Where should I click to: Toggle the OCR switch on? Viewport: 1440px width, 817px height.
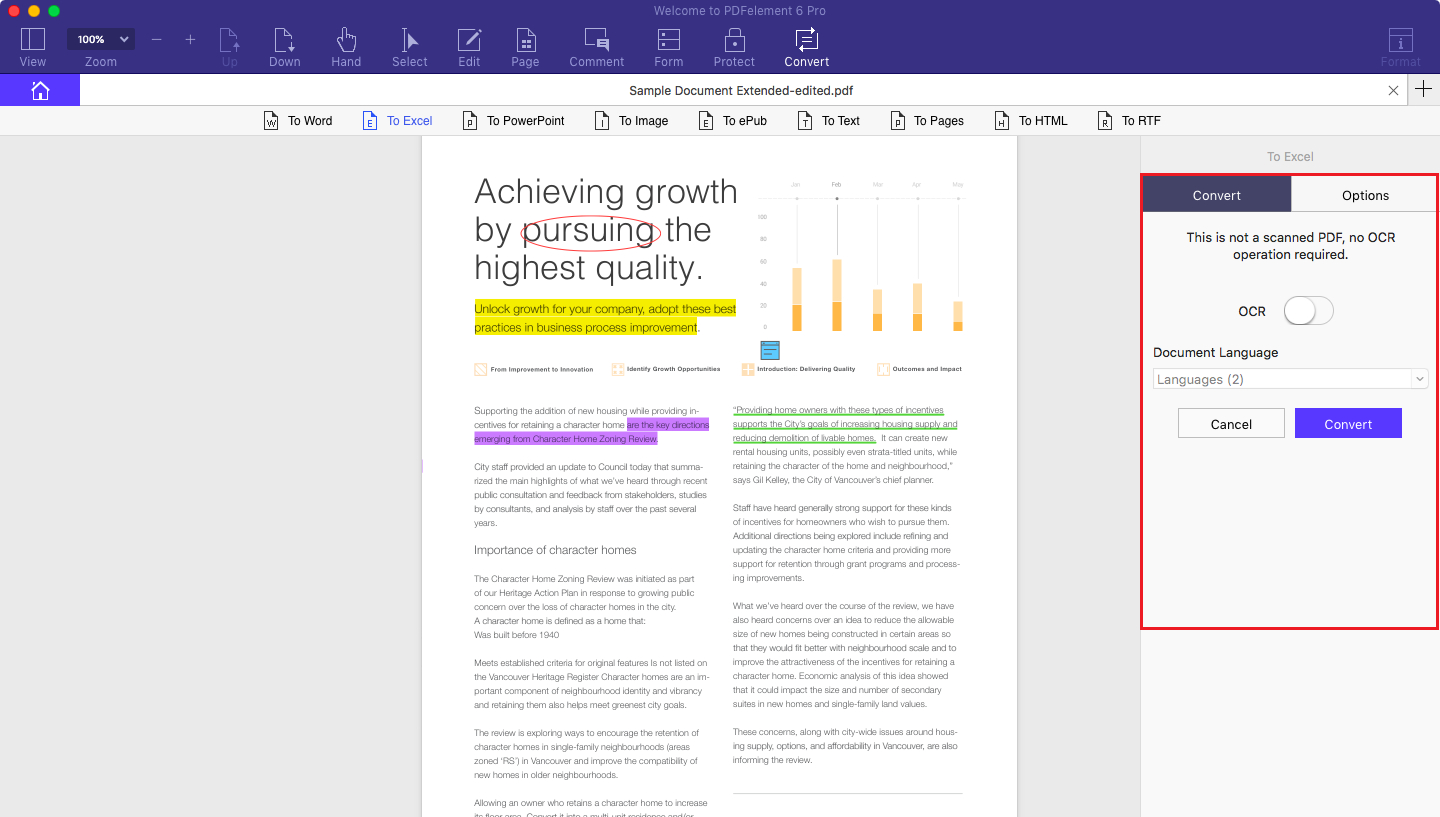(1308, 311)
